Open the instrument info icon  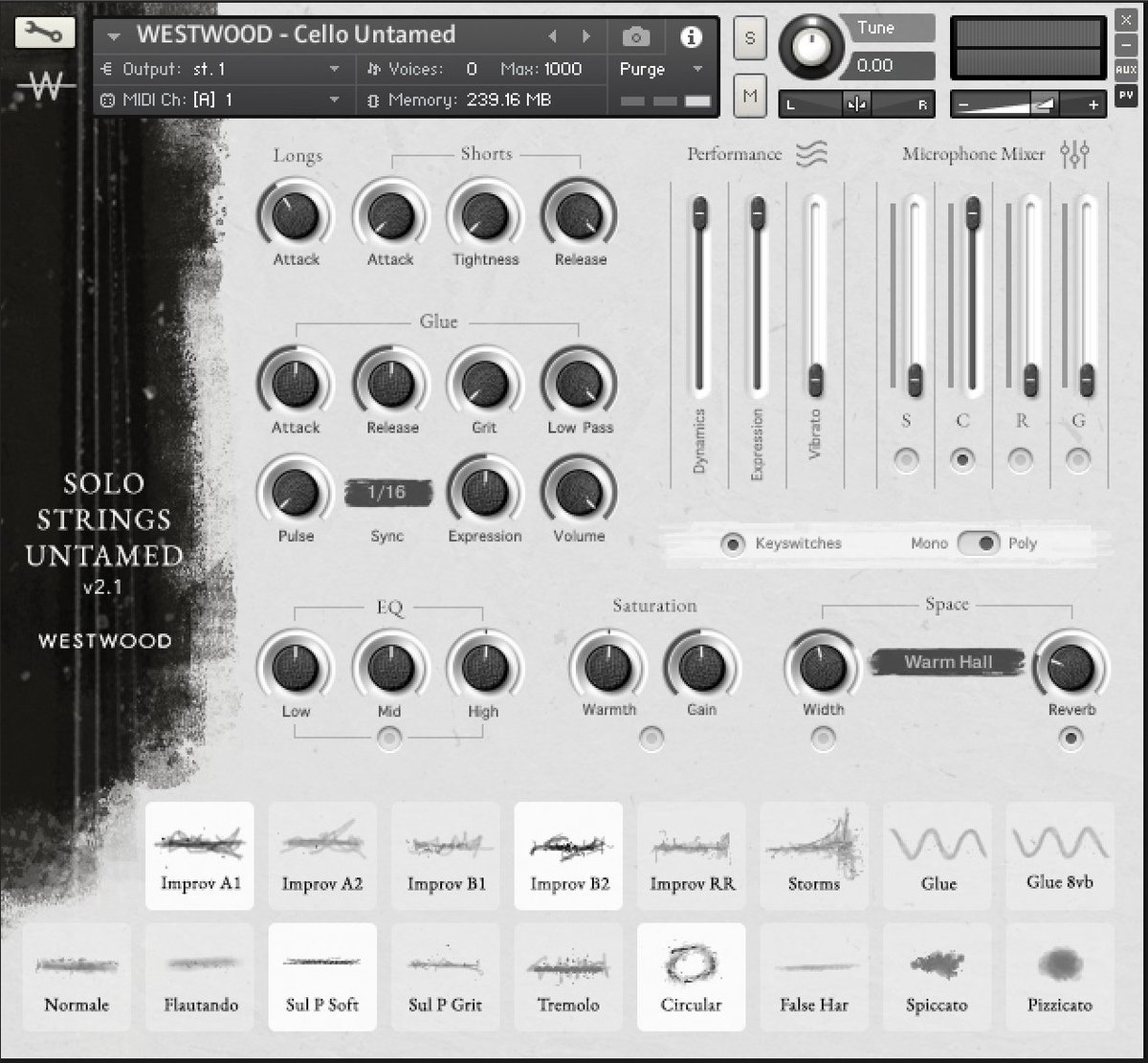pos(691,37)
